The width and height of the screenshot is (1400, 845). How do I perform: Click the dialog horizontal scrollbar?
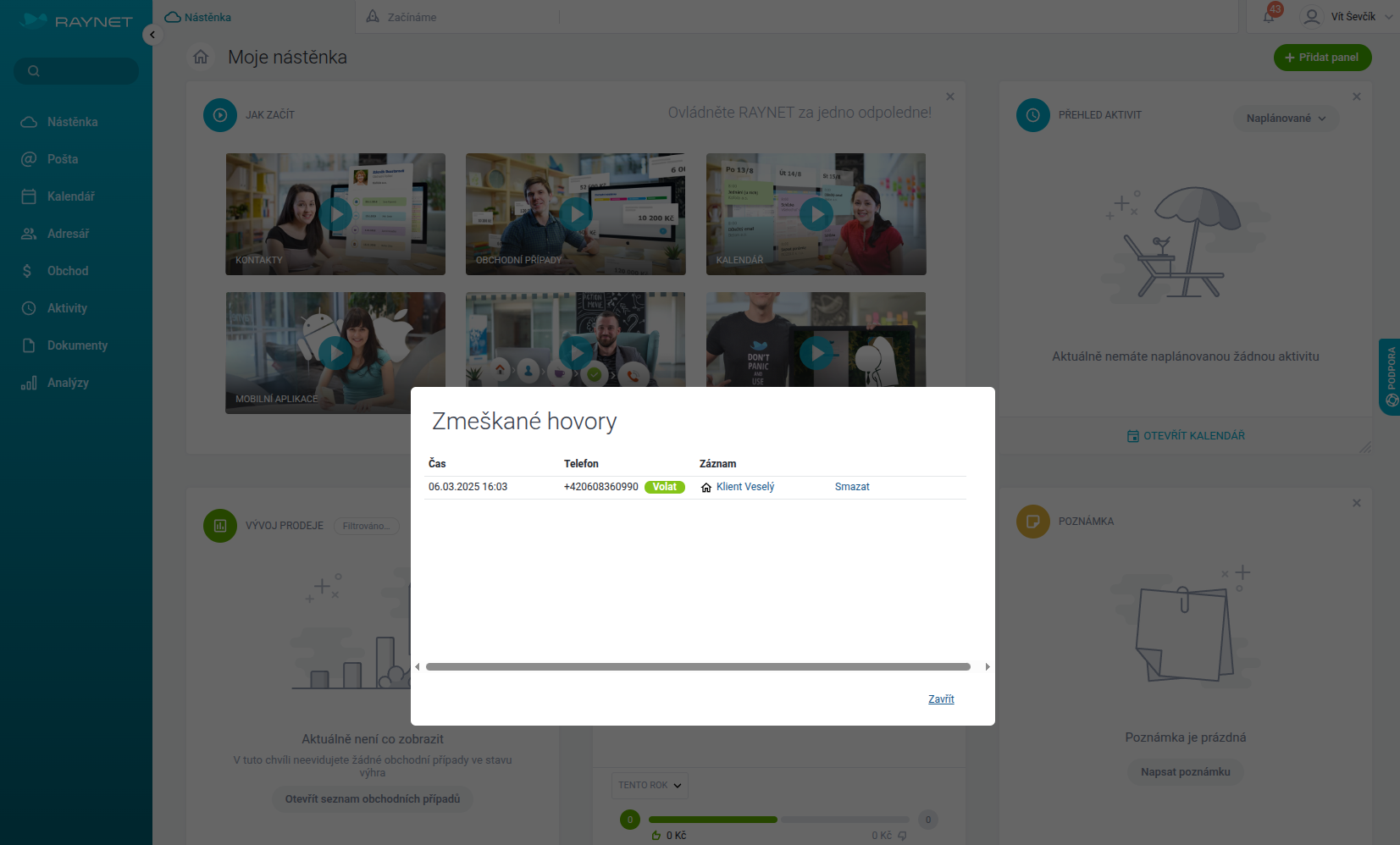[x=698, y=667]
